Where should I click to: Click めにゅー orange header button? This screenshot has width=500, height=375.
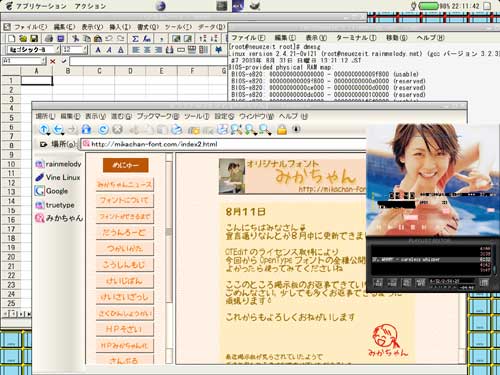[x=125, y=165]
